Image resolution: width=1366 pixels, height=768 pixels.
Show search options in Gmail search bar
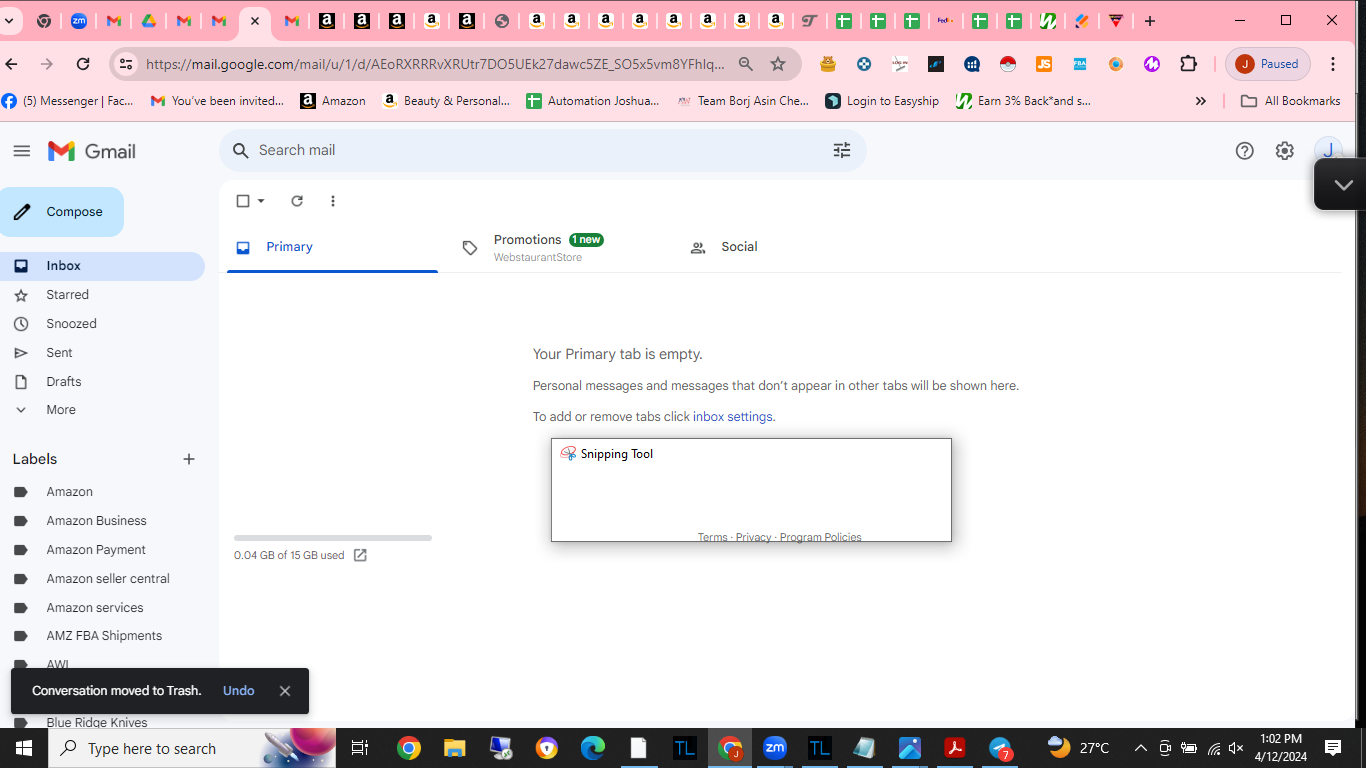pos(842,150)
